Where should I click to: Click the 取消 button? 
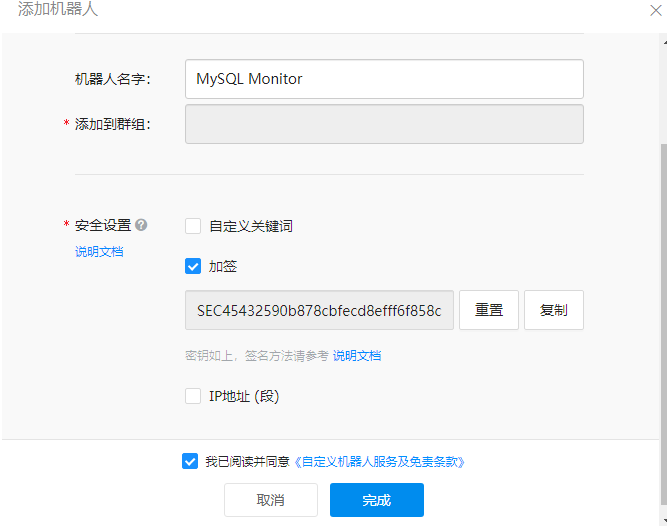pyautogui.click(x=270, y=500)
